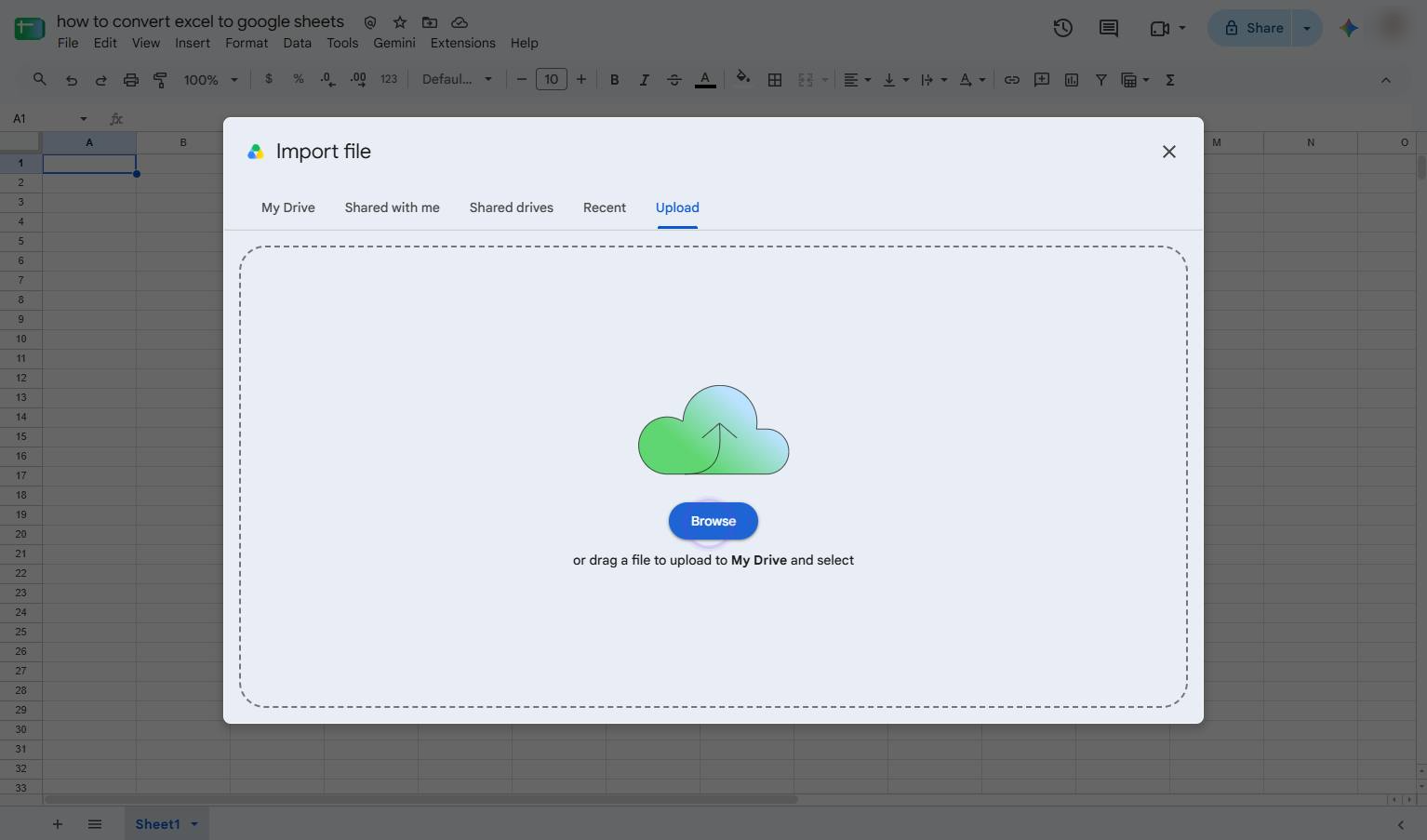
Task: Create a filter with funnel icon
Action: coord(1101,80)
